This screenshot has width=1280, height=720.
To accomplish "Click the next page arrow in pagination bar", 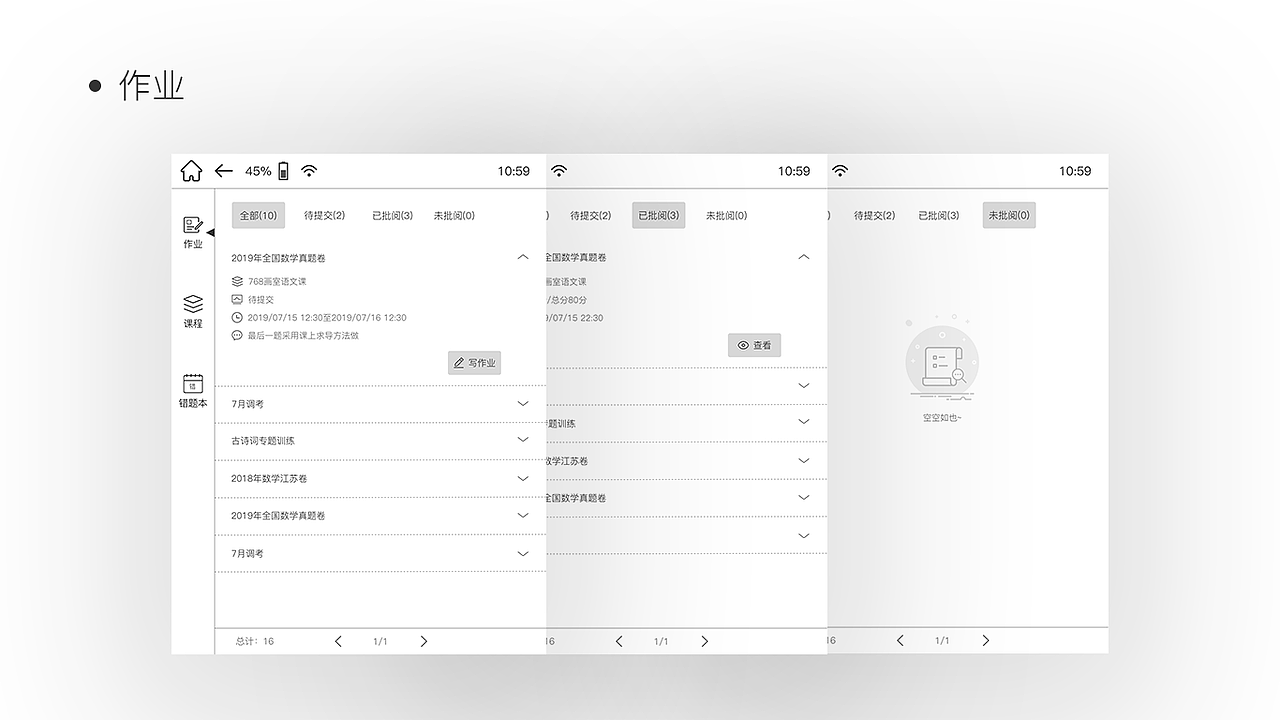I will (423, 641).
